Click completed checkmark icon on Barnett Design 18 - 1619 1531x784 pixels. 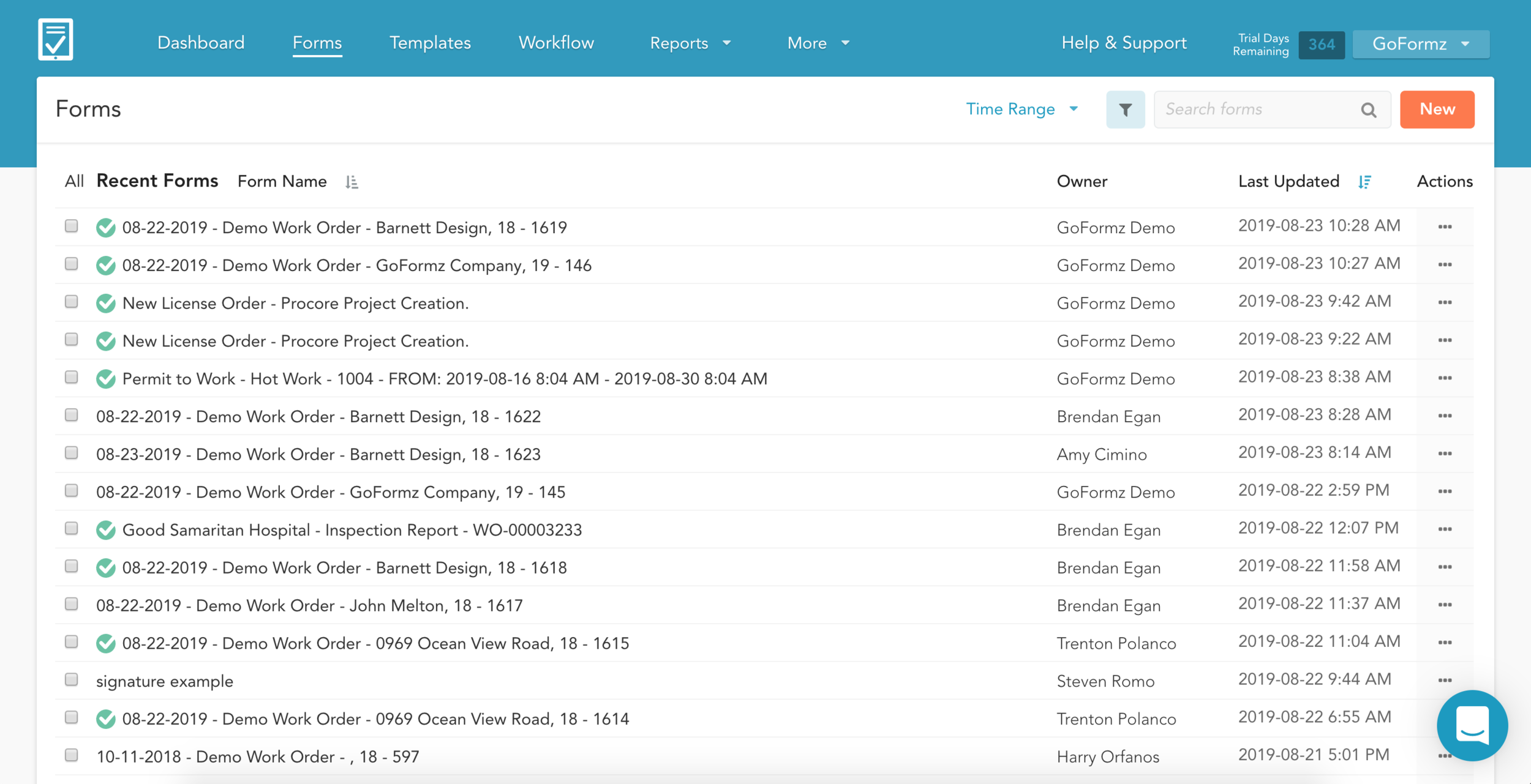[106, 228]
